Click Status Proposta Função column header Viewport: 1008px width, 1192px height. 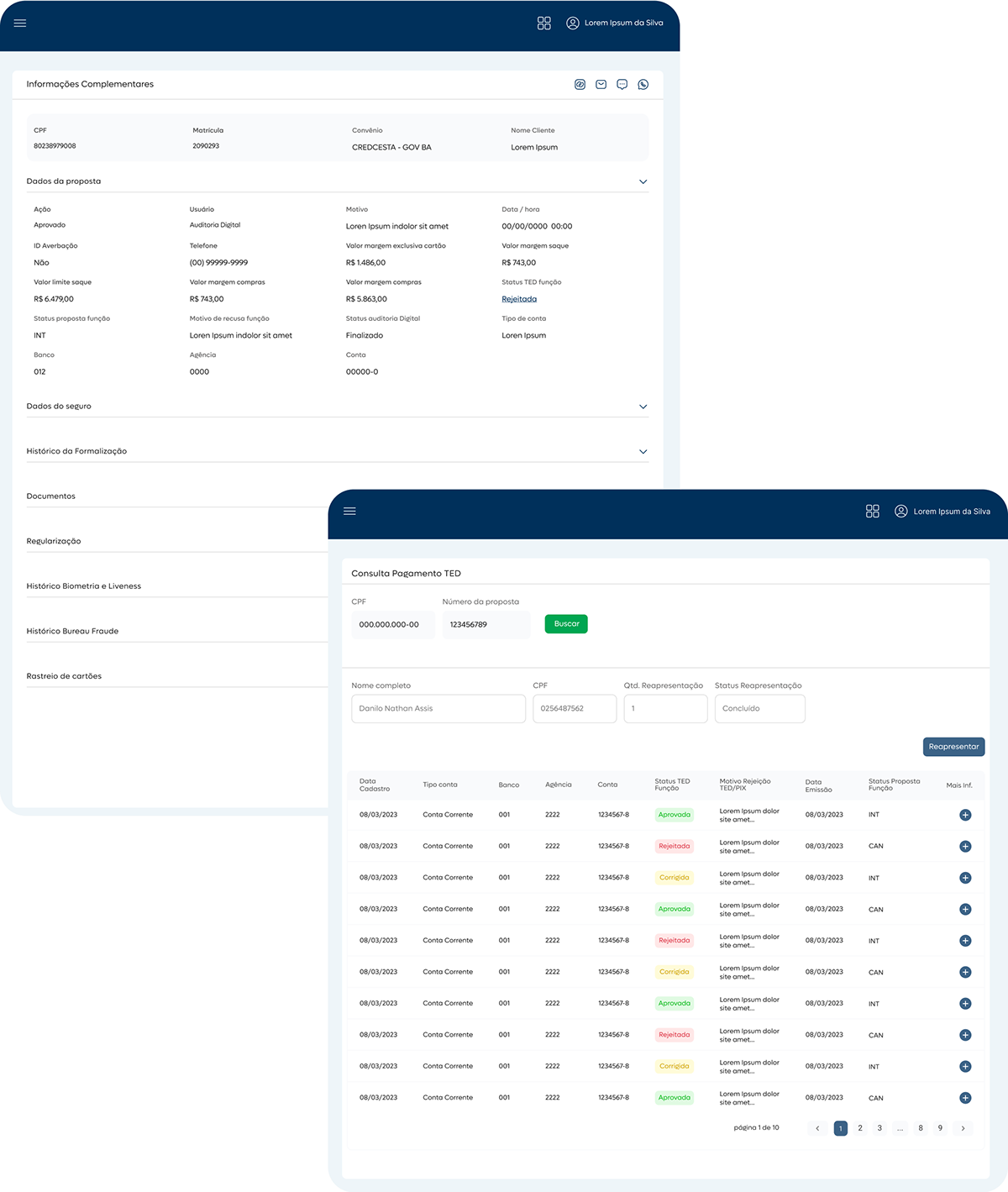(894, 785)
